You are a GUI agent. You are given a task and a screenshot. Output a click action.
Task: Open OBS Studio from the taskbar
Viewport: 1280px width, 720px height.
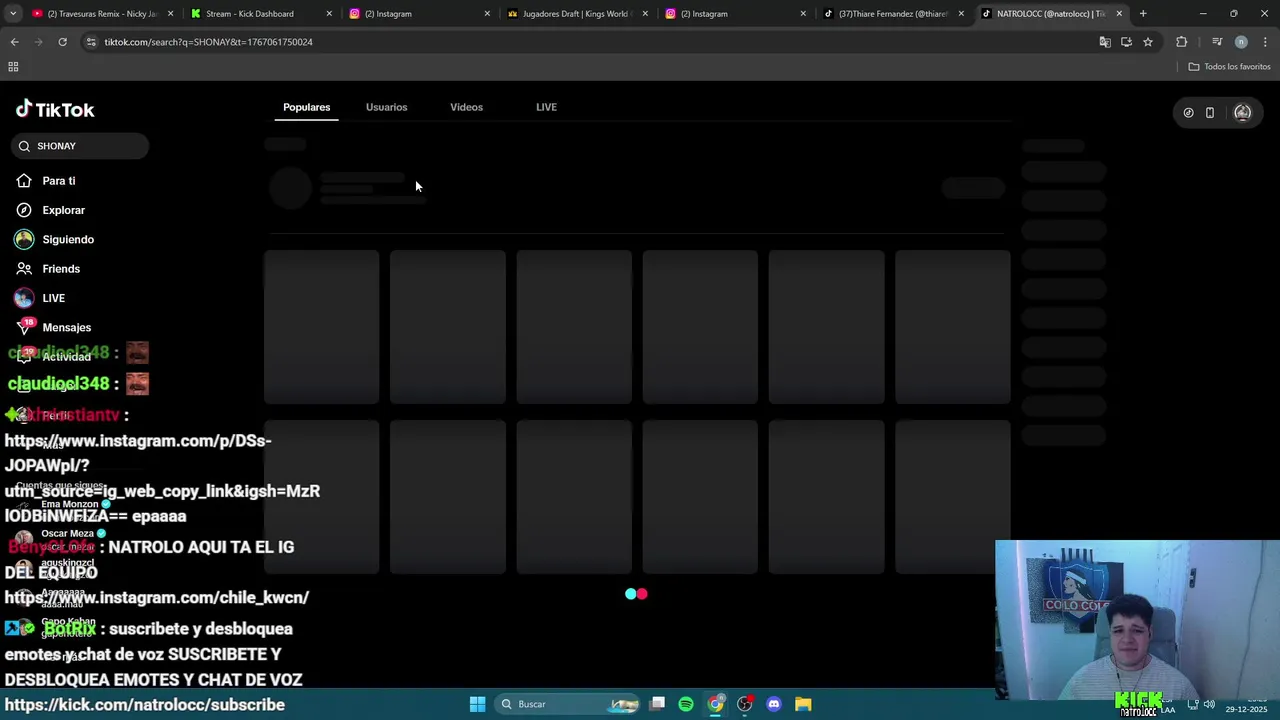[745, 704]
